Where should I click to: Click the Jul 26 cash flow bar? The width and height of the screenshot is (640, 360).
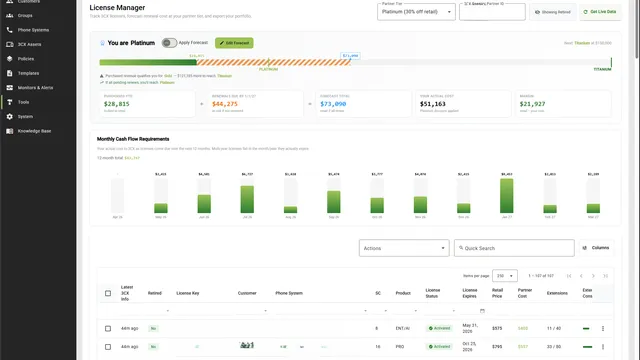coord(247,199)
